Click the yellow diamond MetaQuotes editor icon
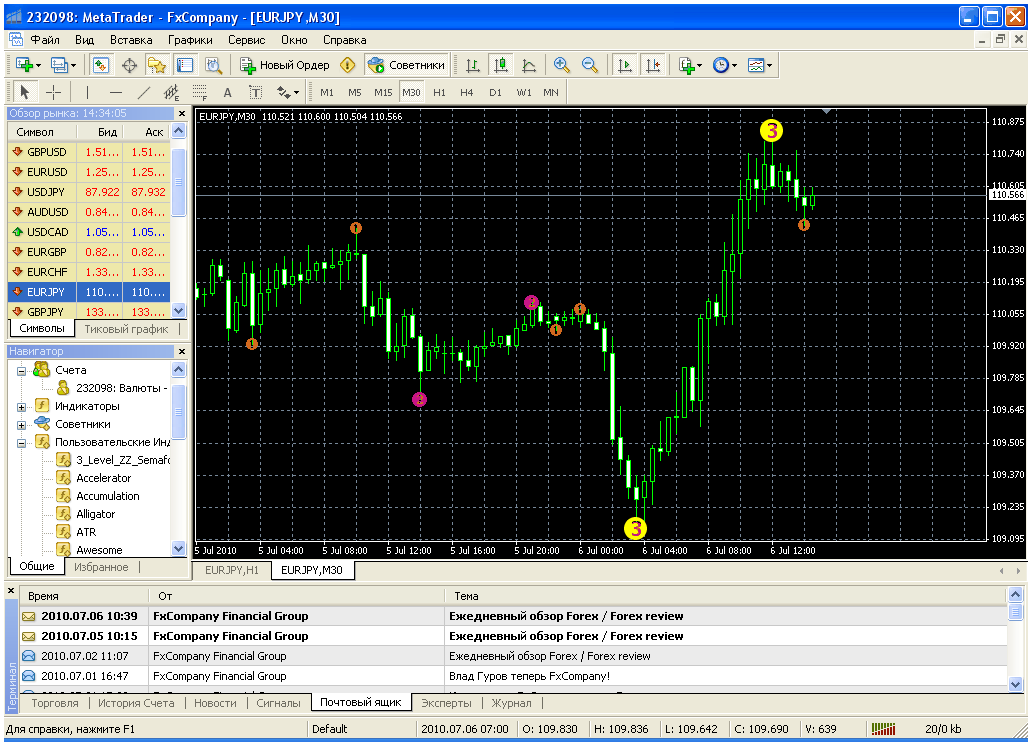The width and height of the screenshot is (1032, 742). (348, 65)
